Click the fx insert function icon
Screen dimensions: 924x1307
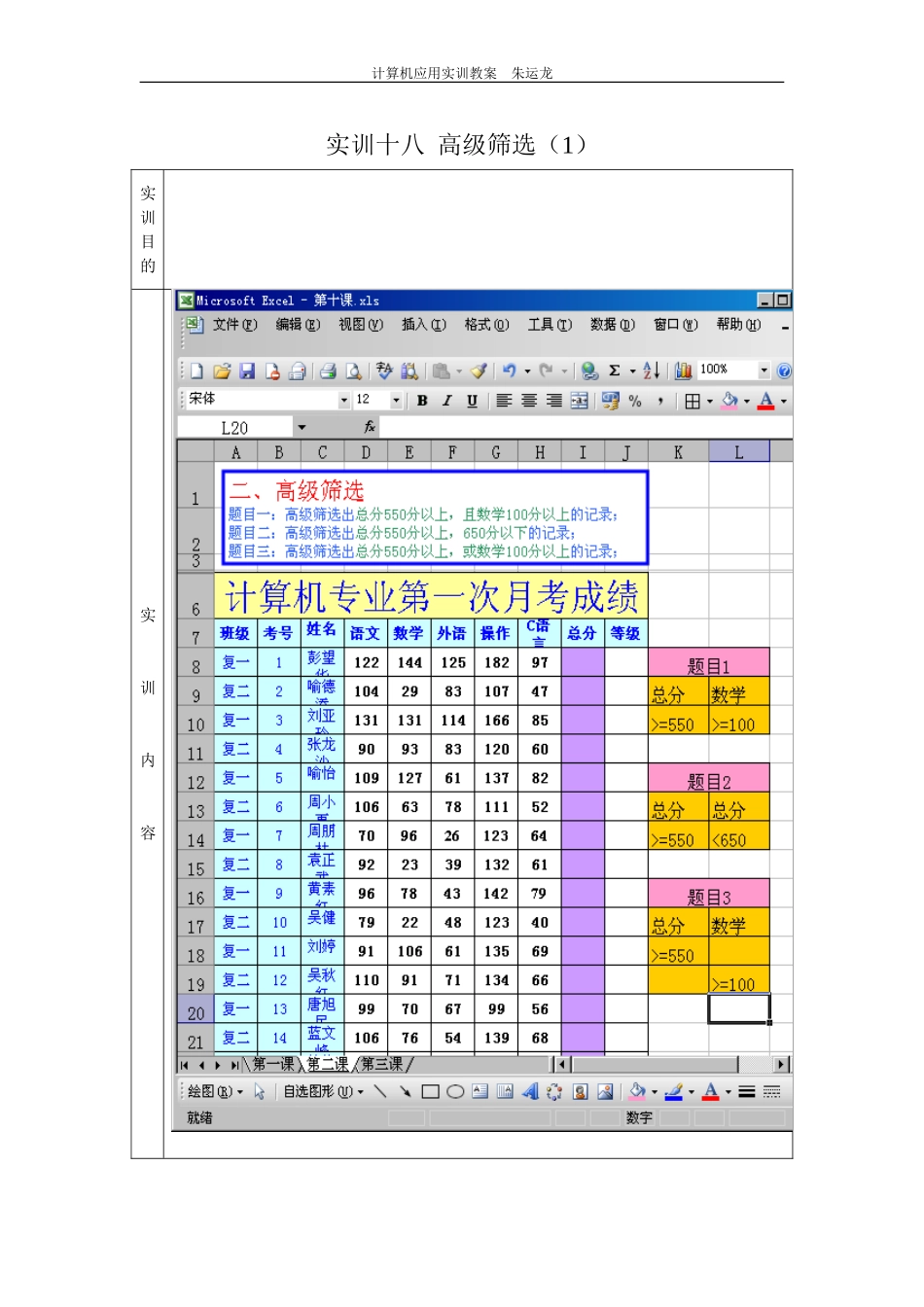[x=370, y=427]
